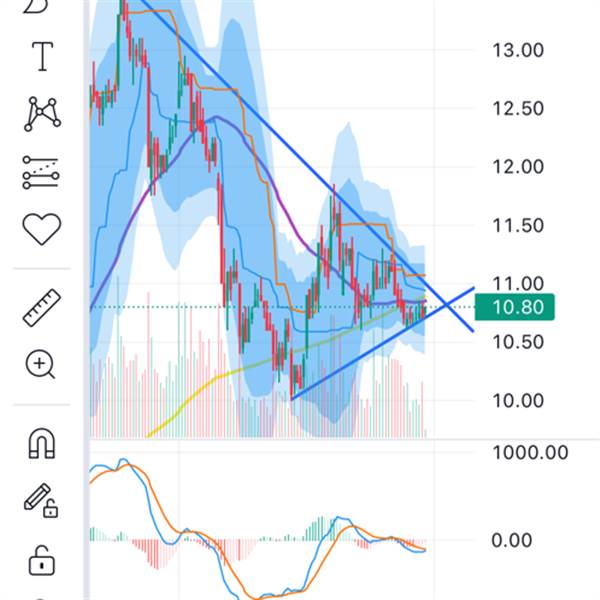600x600 pixels.
Task: Select the XABCD pattern tool
Action: pyautogui.click(x=42, y=114)
